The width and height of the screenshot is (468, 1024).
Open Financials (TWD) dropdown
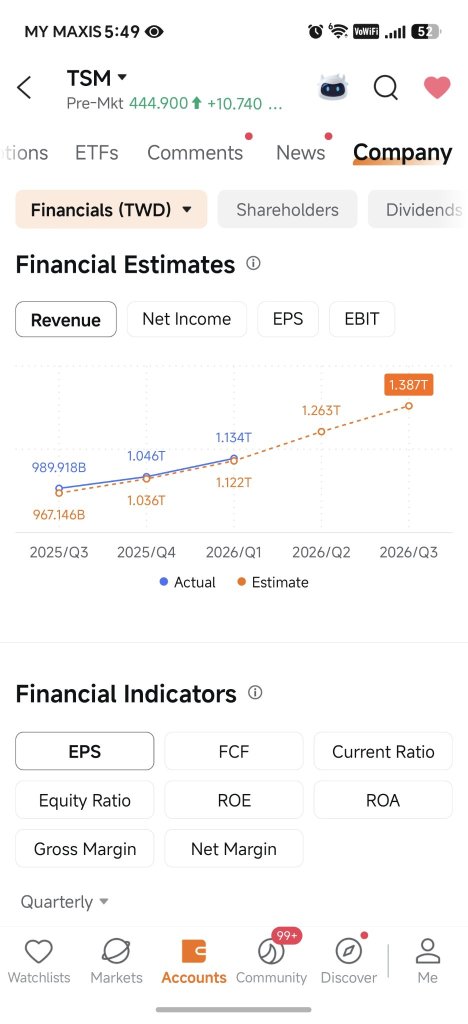click(x=111, y=210)
